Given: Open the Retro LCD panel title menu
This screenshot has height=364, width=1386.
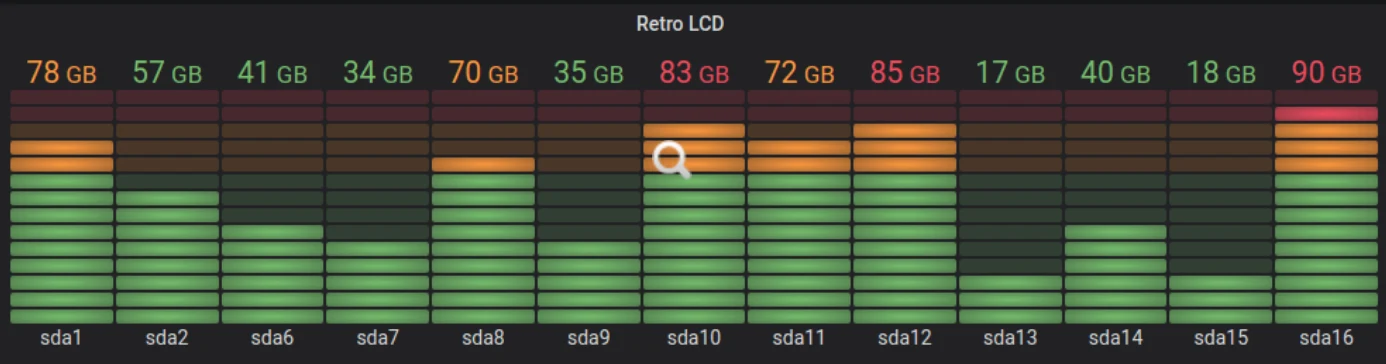Looking at the screenshot, I should (x=680, y=24).
